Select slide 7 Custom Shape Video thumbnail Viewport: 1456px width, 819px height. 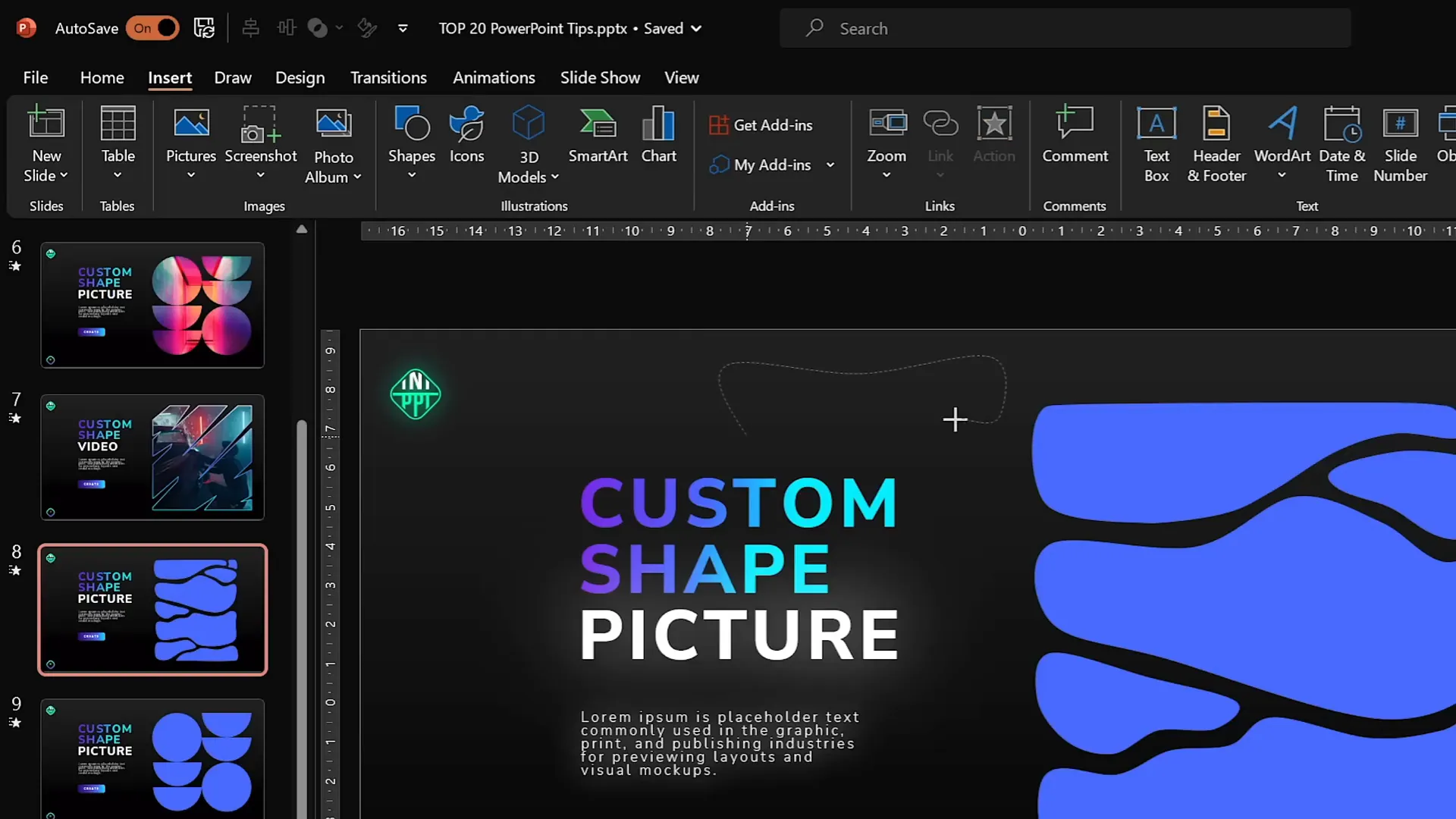(152, 457)
